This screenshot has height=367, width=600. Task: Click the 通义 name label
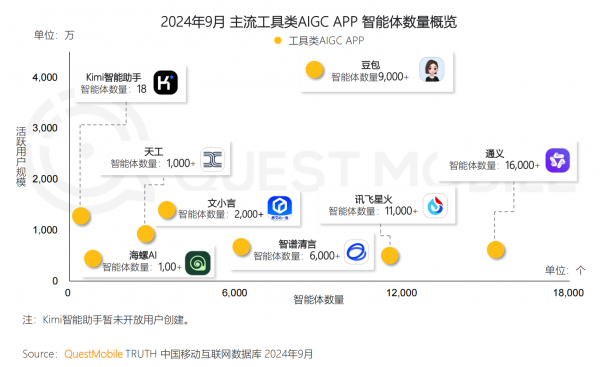tap(494, 154)
